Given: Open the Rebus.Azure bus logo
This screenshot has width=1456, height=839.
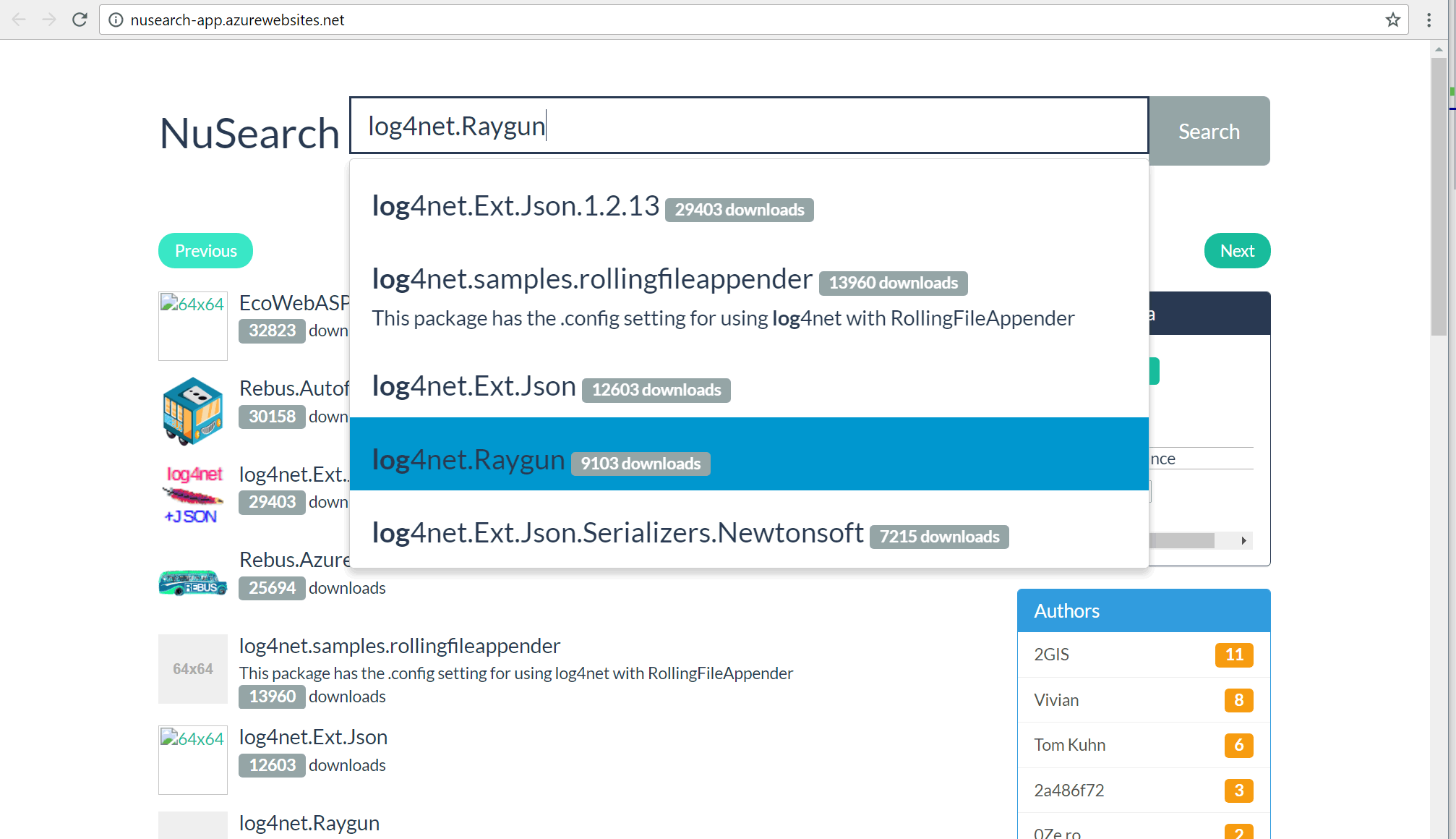Looking at the screenshot, I should click(x=193, y=582).
